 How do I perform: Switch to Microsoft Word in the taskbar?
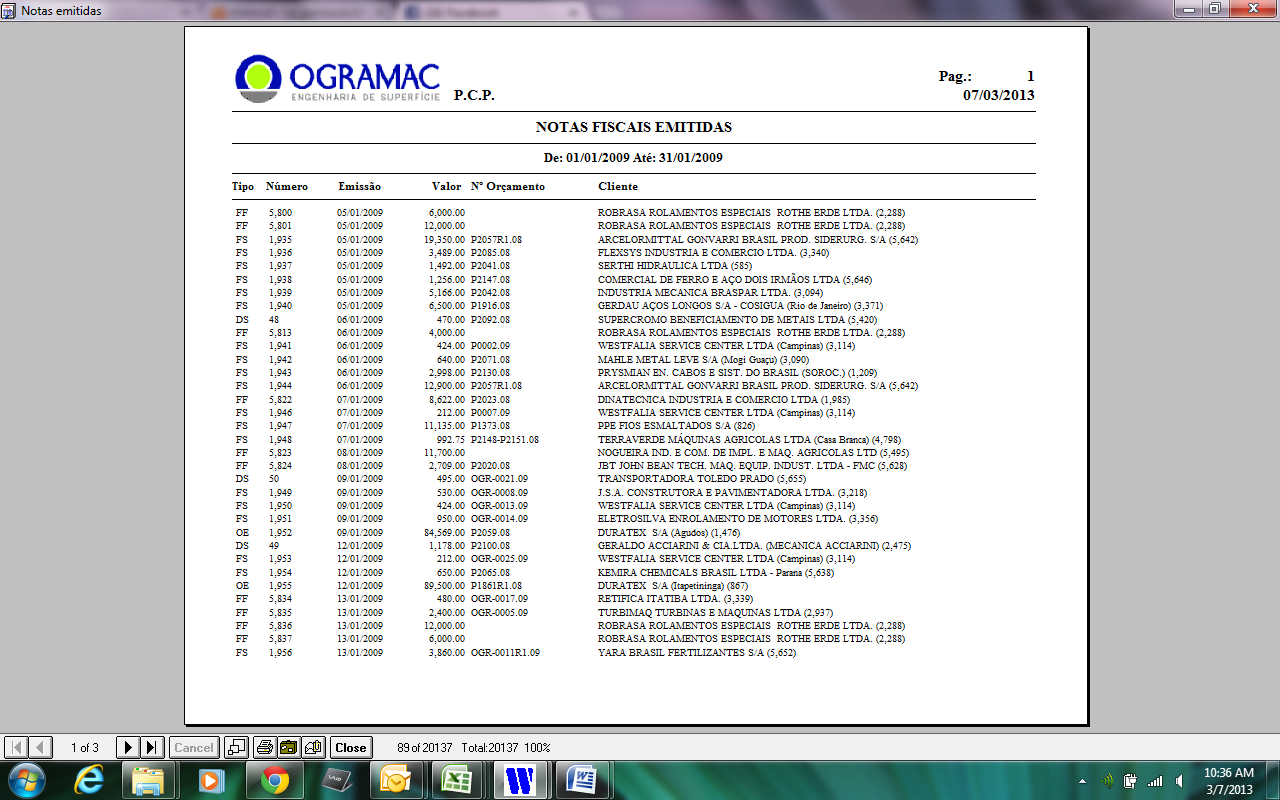pyautogui.click(x=583, y=780)
